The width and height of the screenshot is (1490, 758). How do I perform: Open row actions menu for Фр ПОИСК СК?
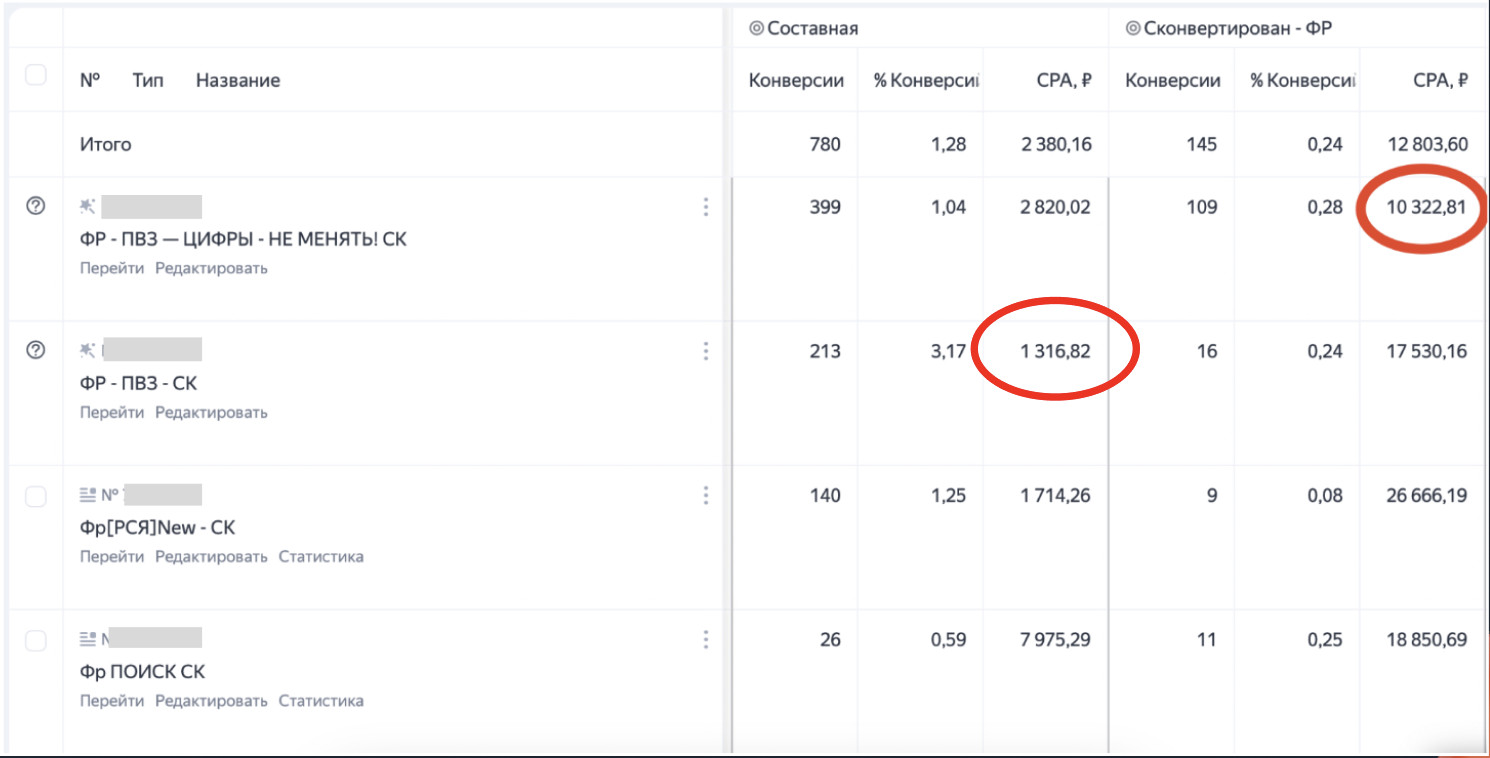tap(705, 639)
